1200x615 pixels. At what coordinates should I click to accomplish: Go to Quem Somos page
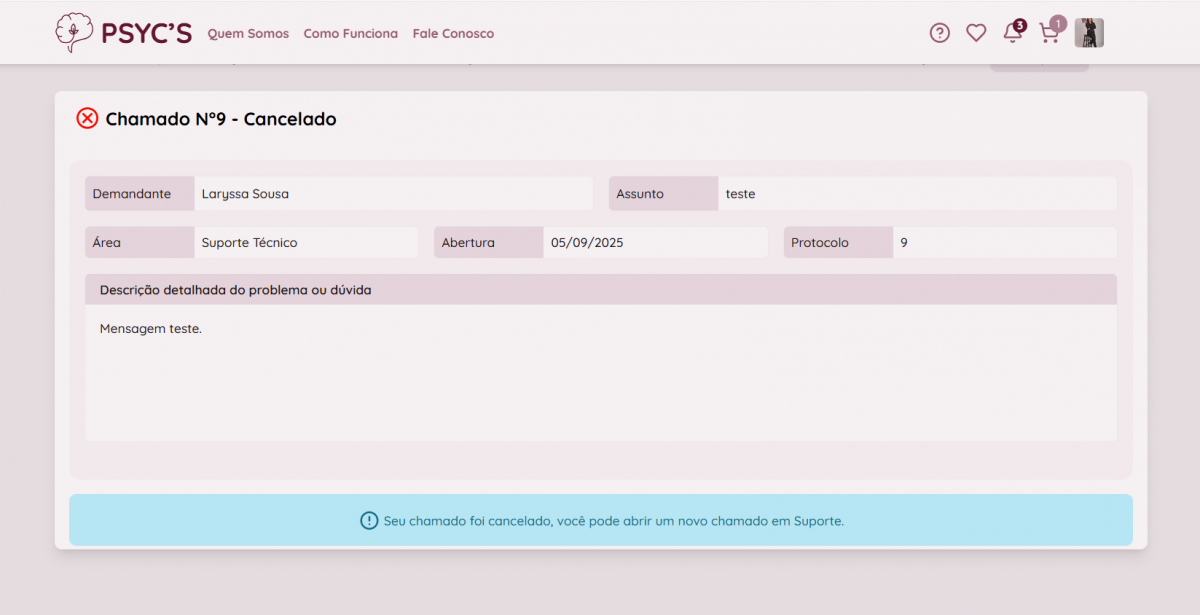pyautogui.click(x=248, y=34)
